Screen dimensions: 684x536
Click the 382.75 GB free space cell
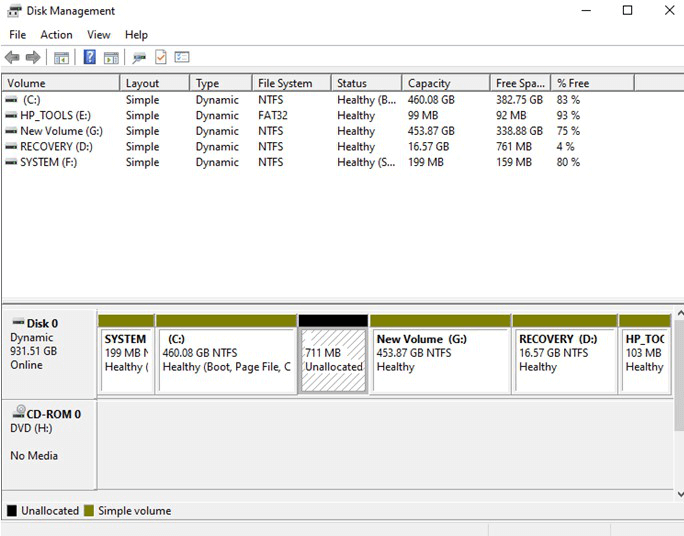(x=519, y=100)
